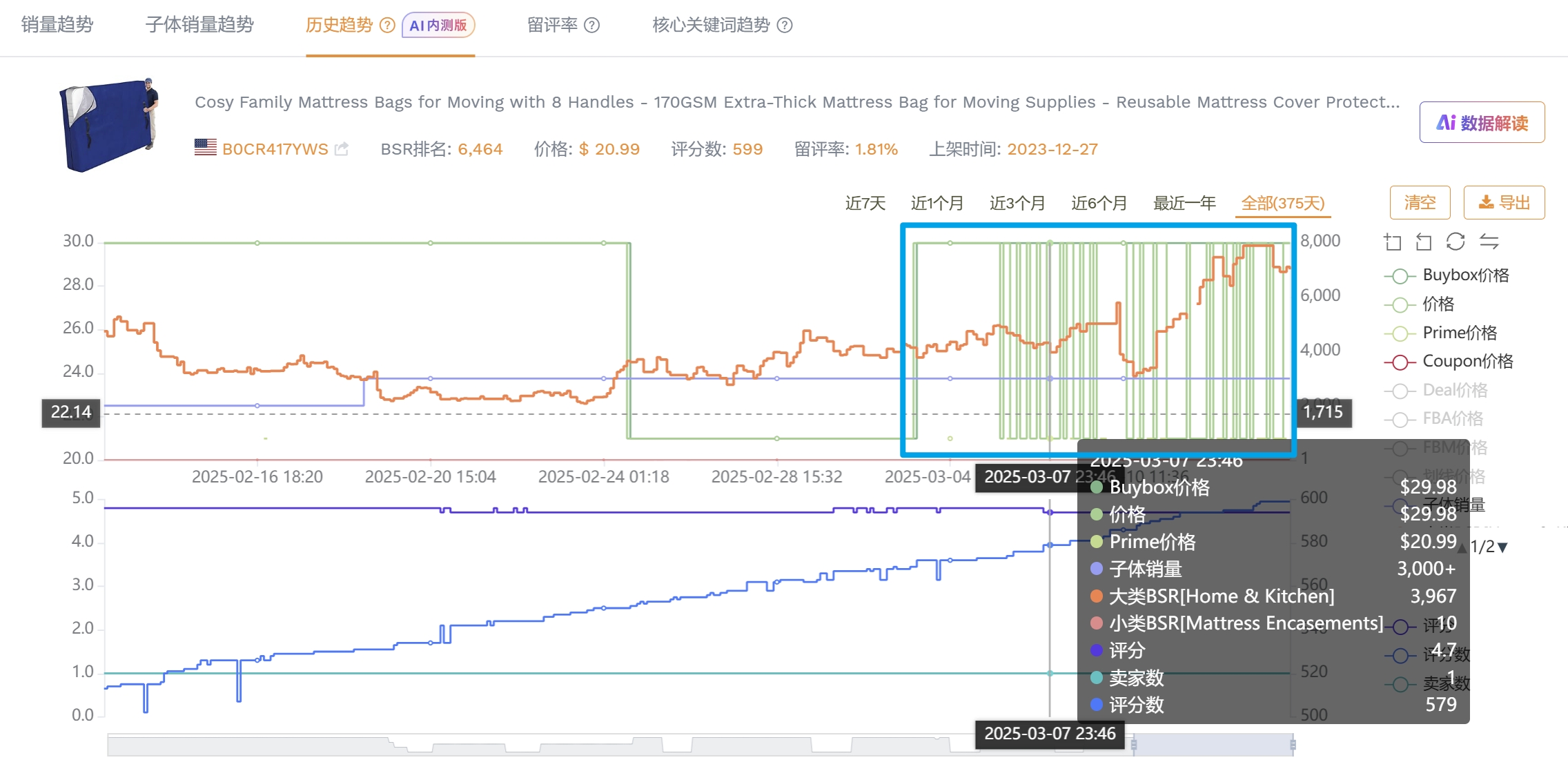Click the 2025-02-16 18:20 x-axis label
The image size is (1568, 780).
(257, 477)
